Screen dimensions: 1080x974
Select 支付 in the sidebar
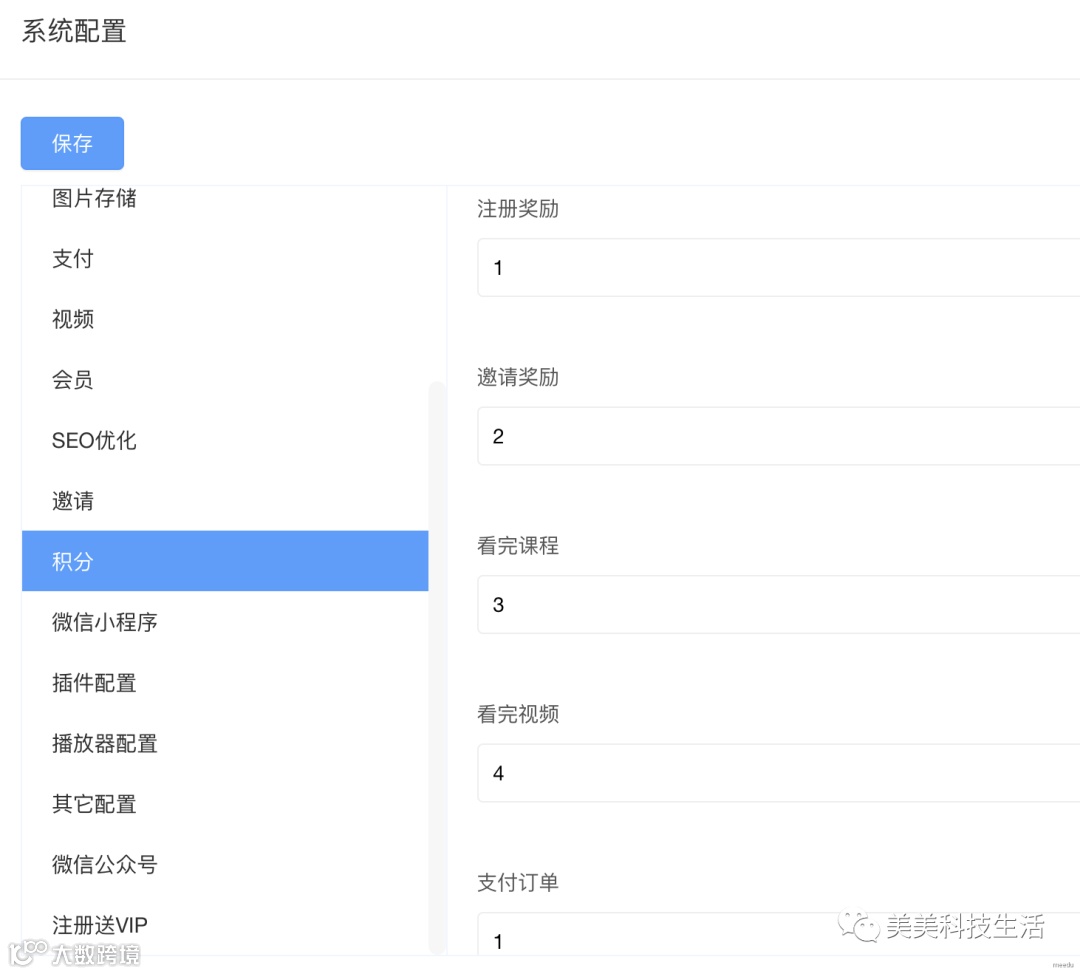click(x=73, y=259)
